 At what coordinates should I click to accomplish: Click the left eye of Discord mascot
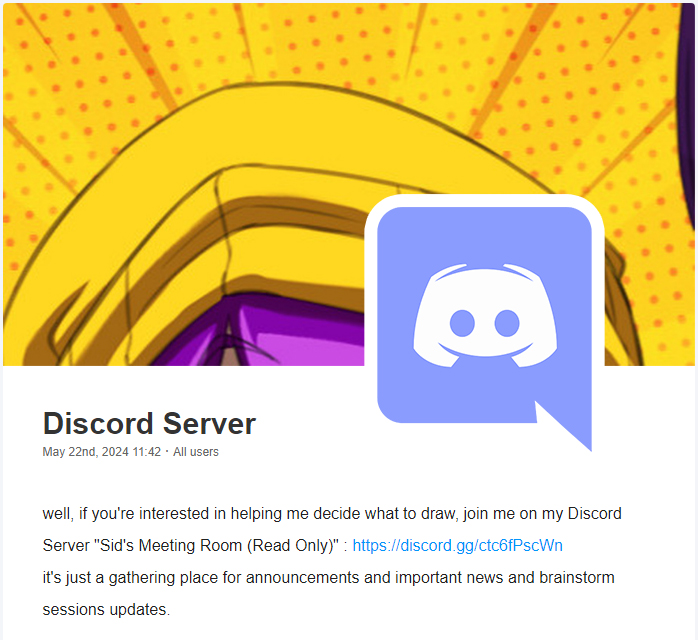pos(462,323)
